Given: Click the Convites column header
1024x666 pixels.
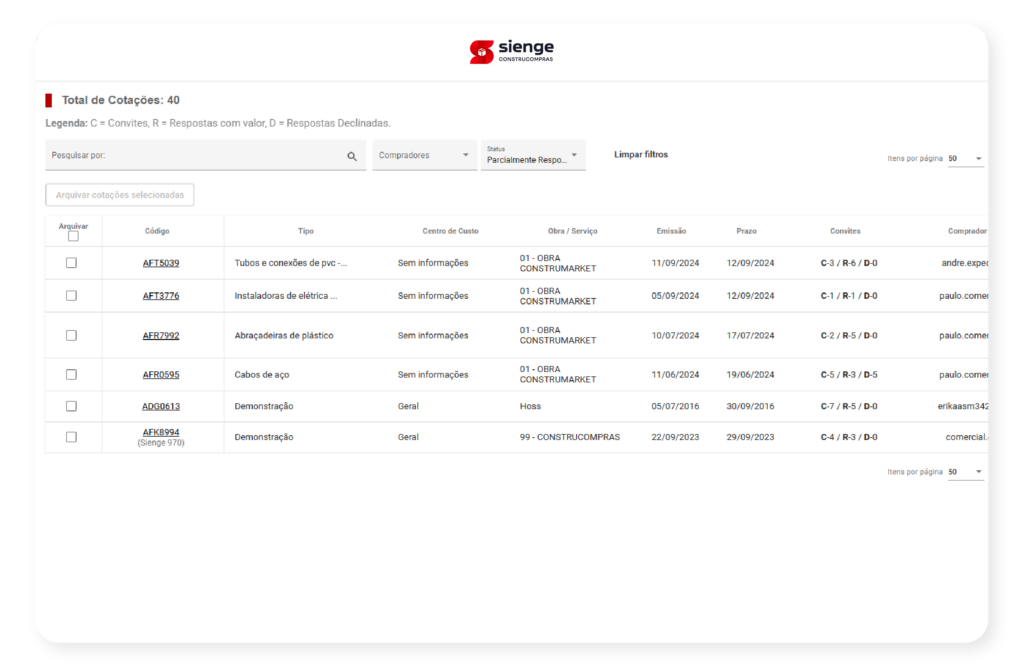Looking at the screenshot, I should pyautogui.click(x=845, y=231).
